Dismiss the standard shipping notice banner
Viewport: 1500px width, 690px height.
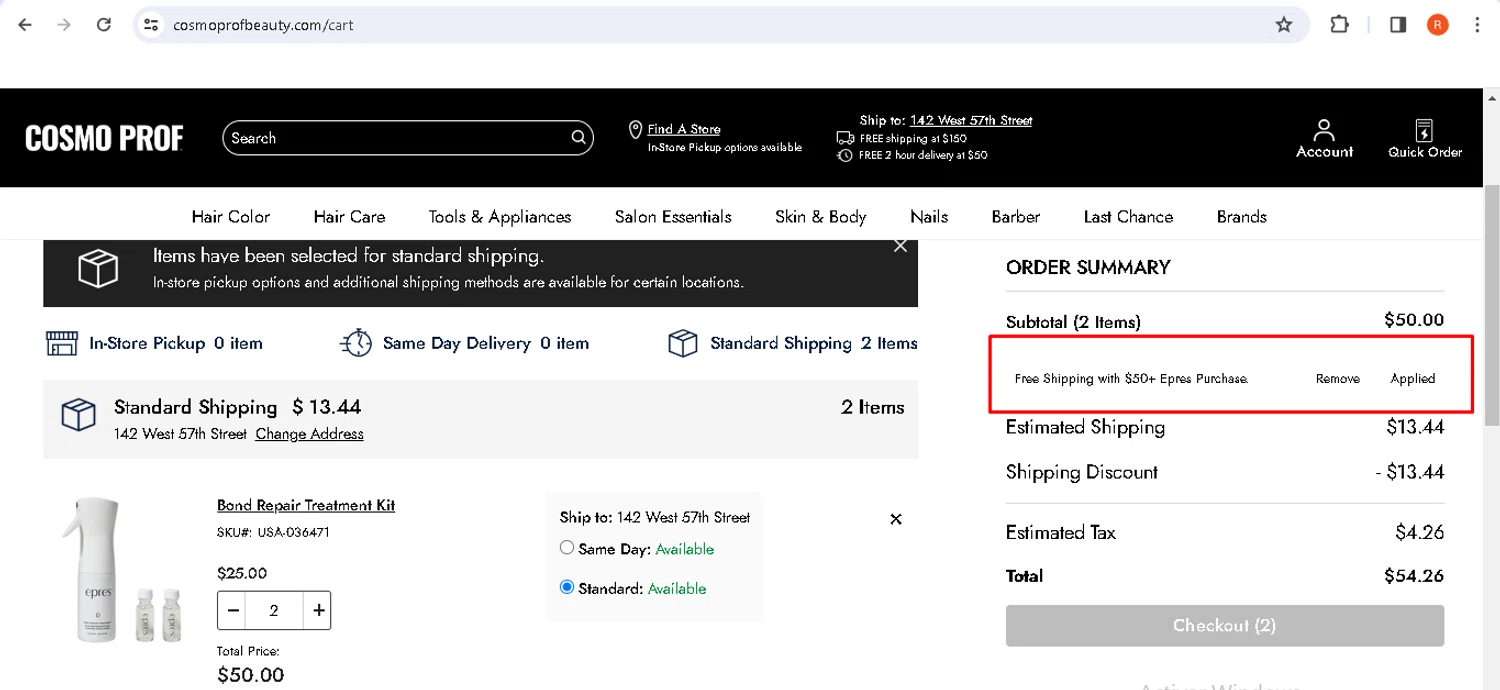click(900, 246)
